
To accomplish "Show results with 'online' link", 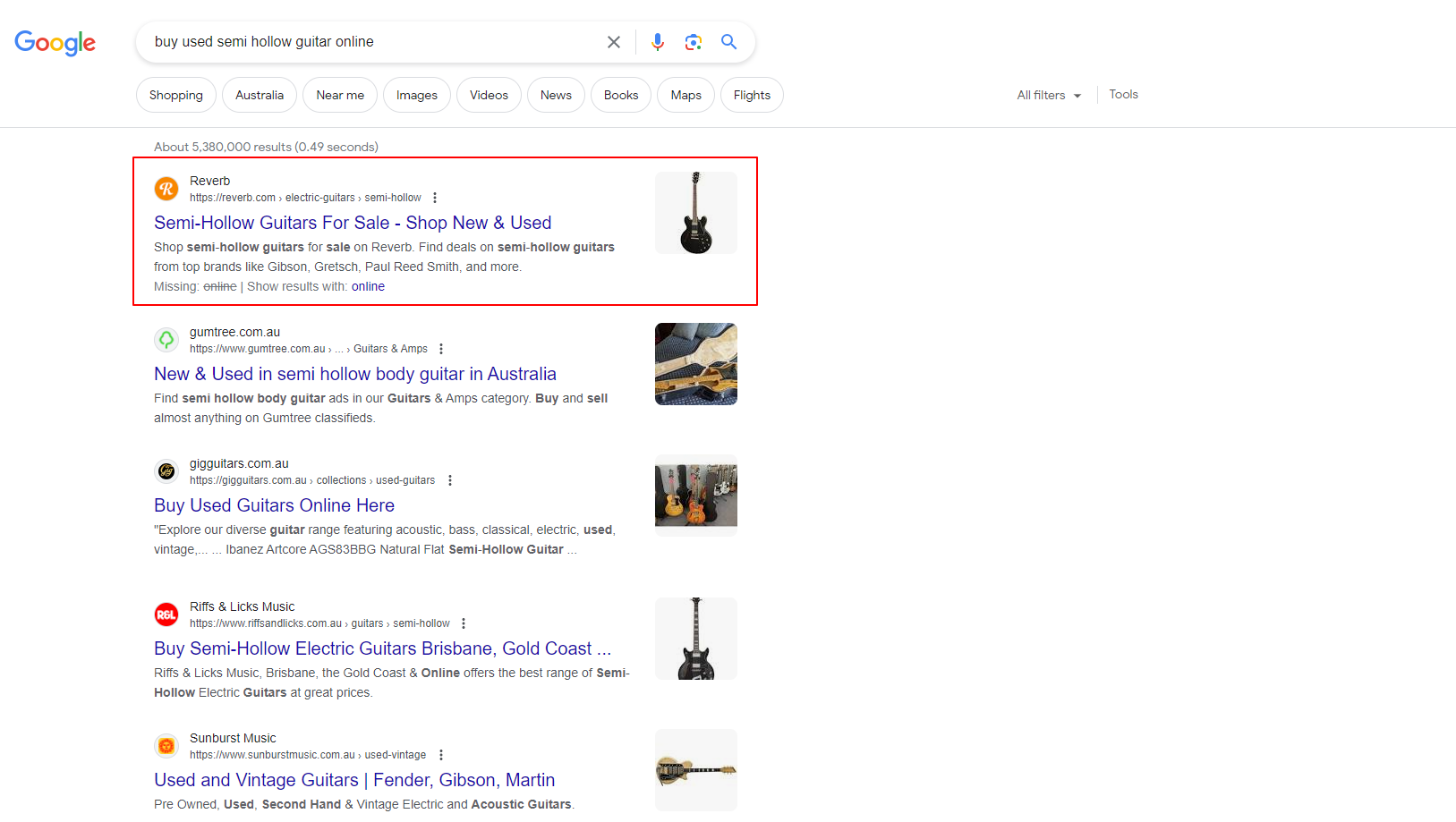I will click(368, 286).
